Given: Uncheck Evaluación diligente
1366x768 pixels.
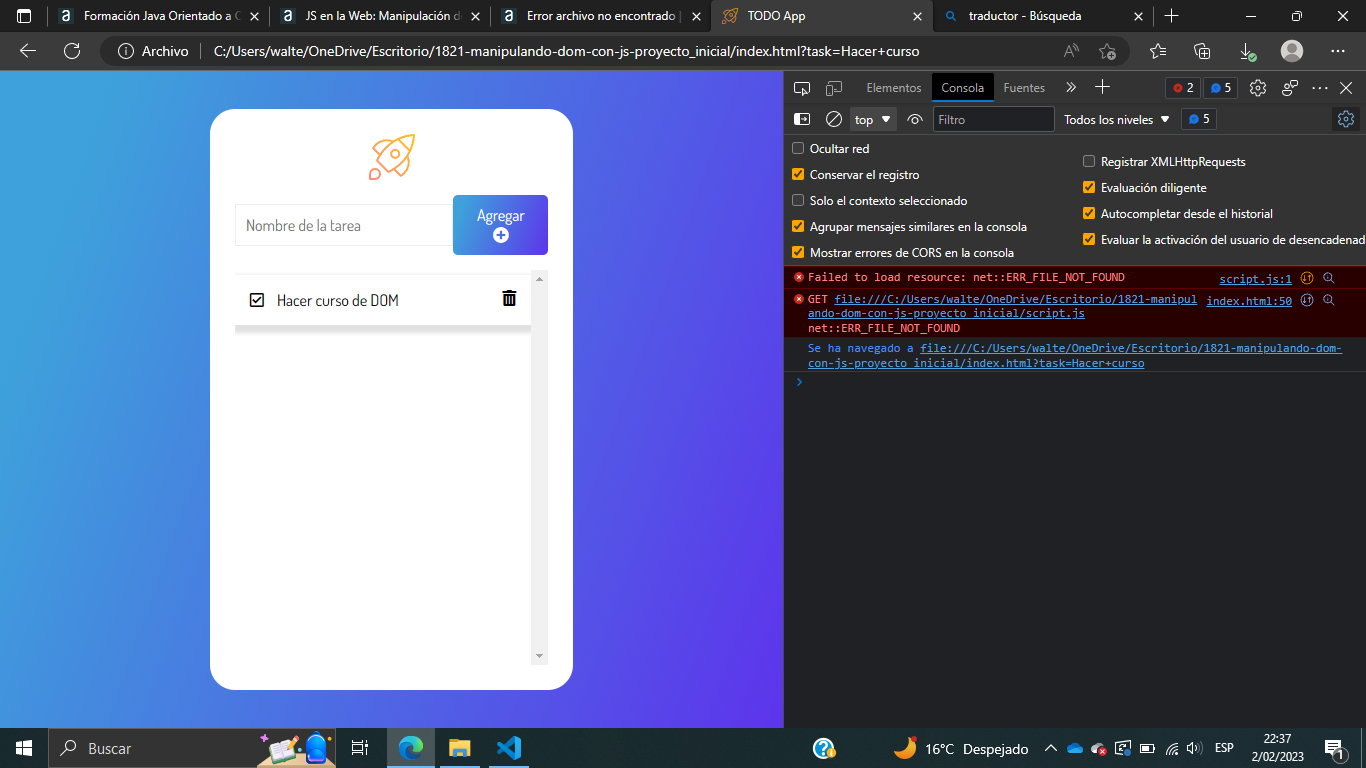Looking at the screenshot, I should coord(1089,187).
